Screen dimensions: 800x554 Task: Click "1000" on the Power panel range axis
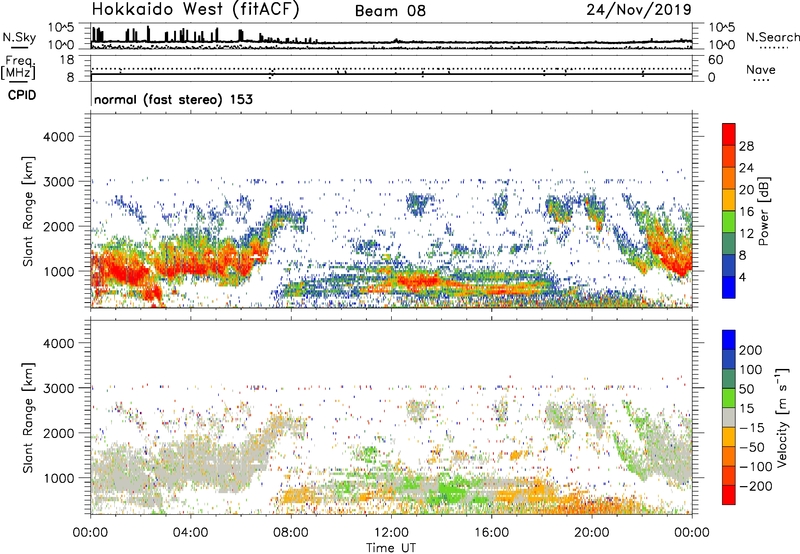coord(58,271)
